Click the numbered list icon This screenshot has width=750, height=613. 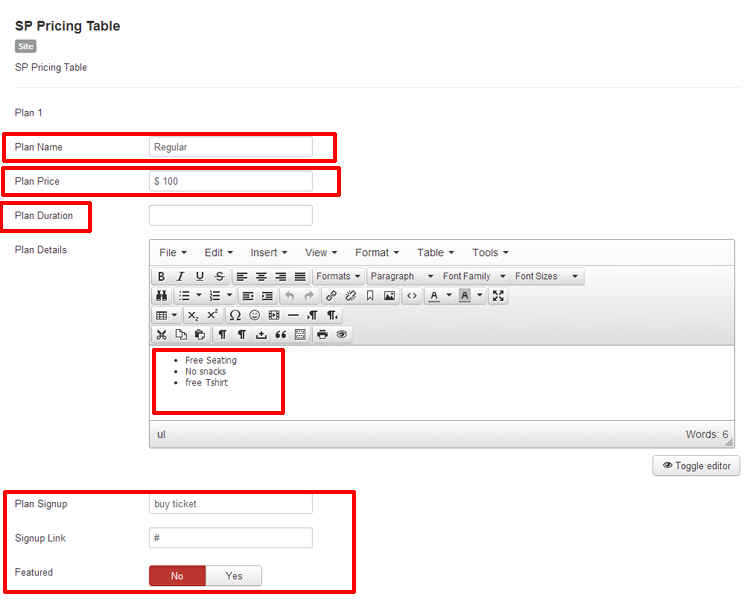215,296
